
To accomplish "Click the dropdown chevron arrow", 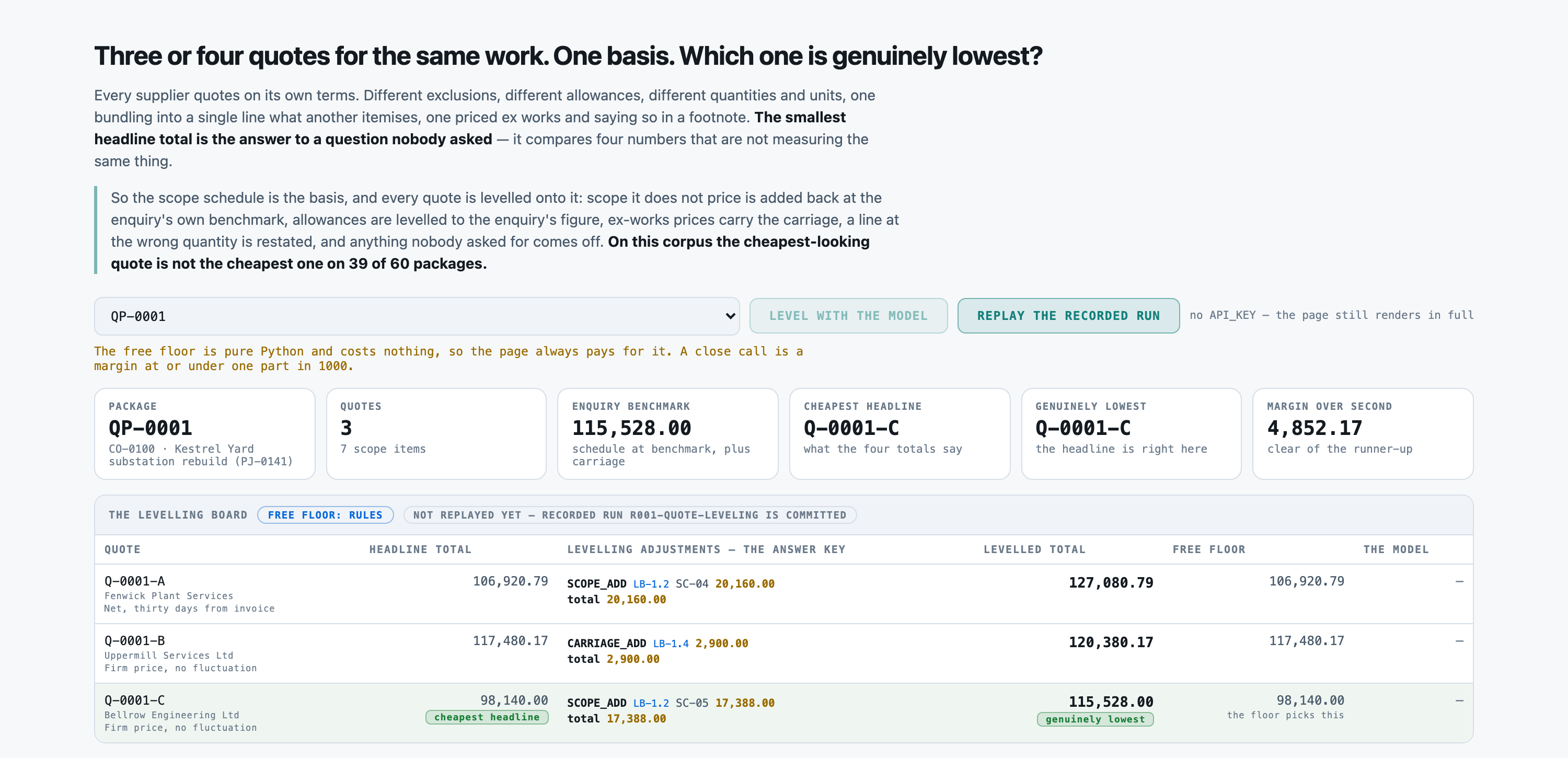I will tap(730, 316).
